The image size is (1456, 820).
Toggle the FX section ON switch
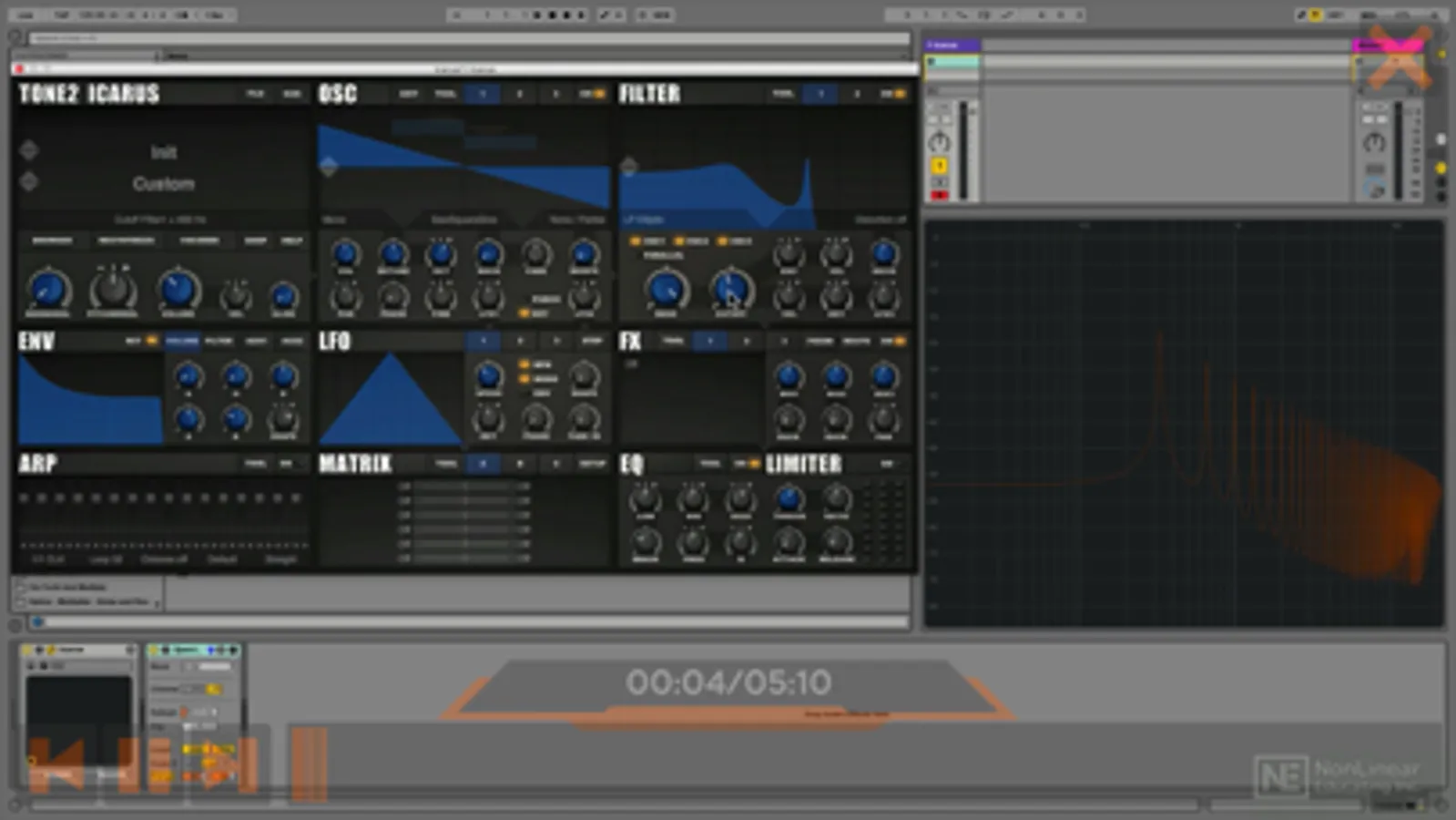coord(893,341)
